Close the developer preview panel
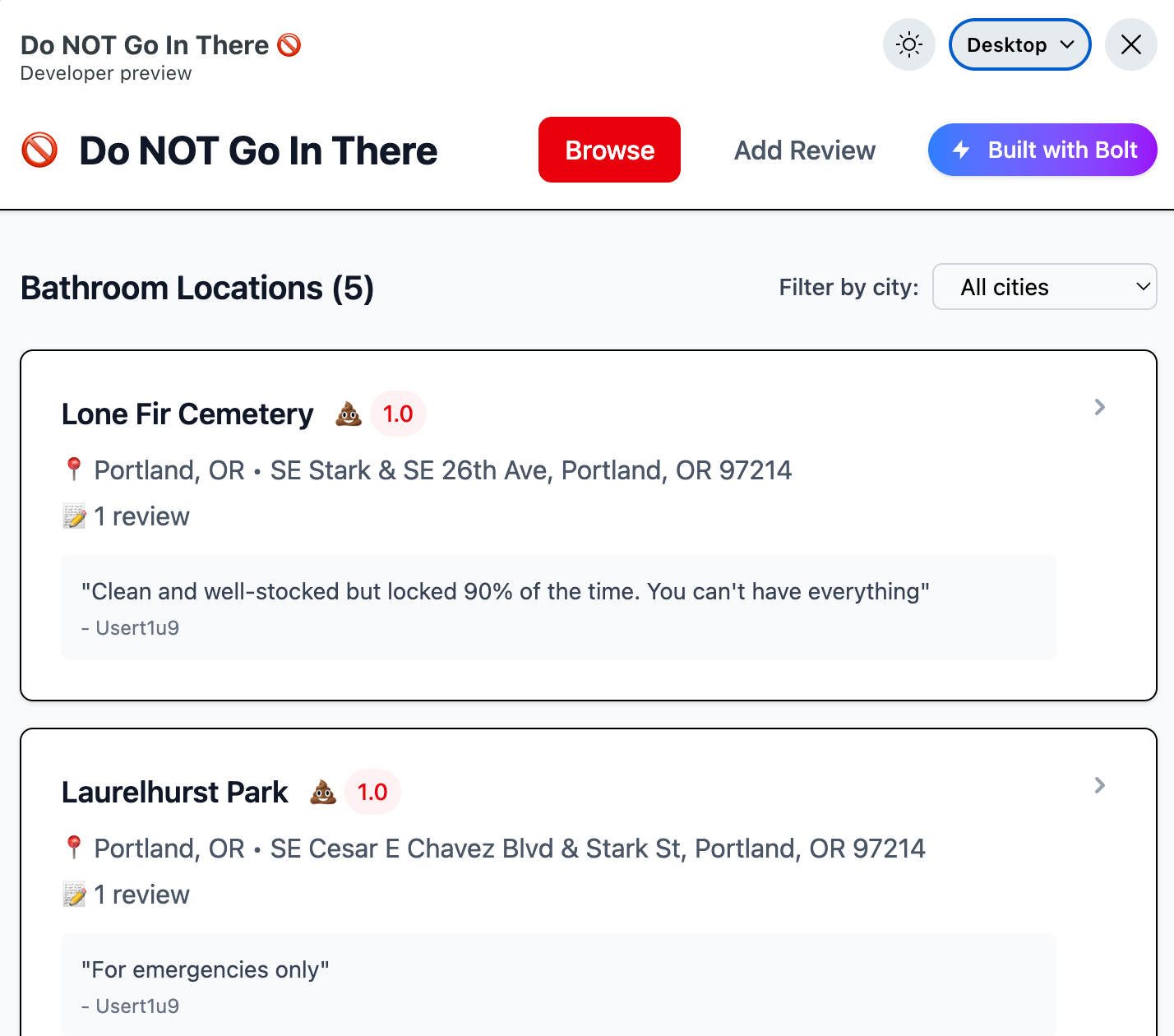This screenshot has width=1174, height=1036. (1130, 44)
